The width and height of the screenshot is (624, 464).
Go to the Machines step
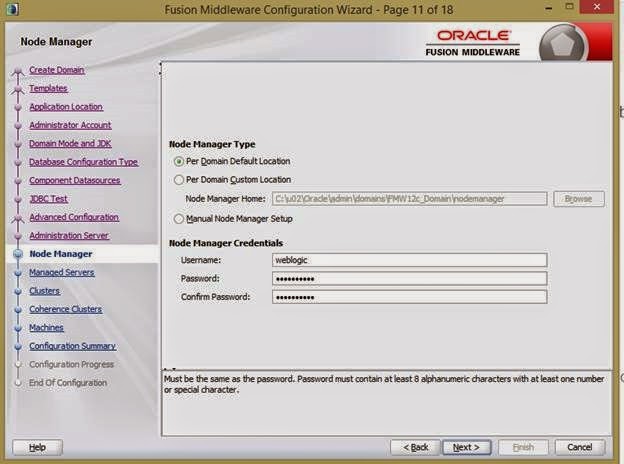point(46,328)
